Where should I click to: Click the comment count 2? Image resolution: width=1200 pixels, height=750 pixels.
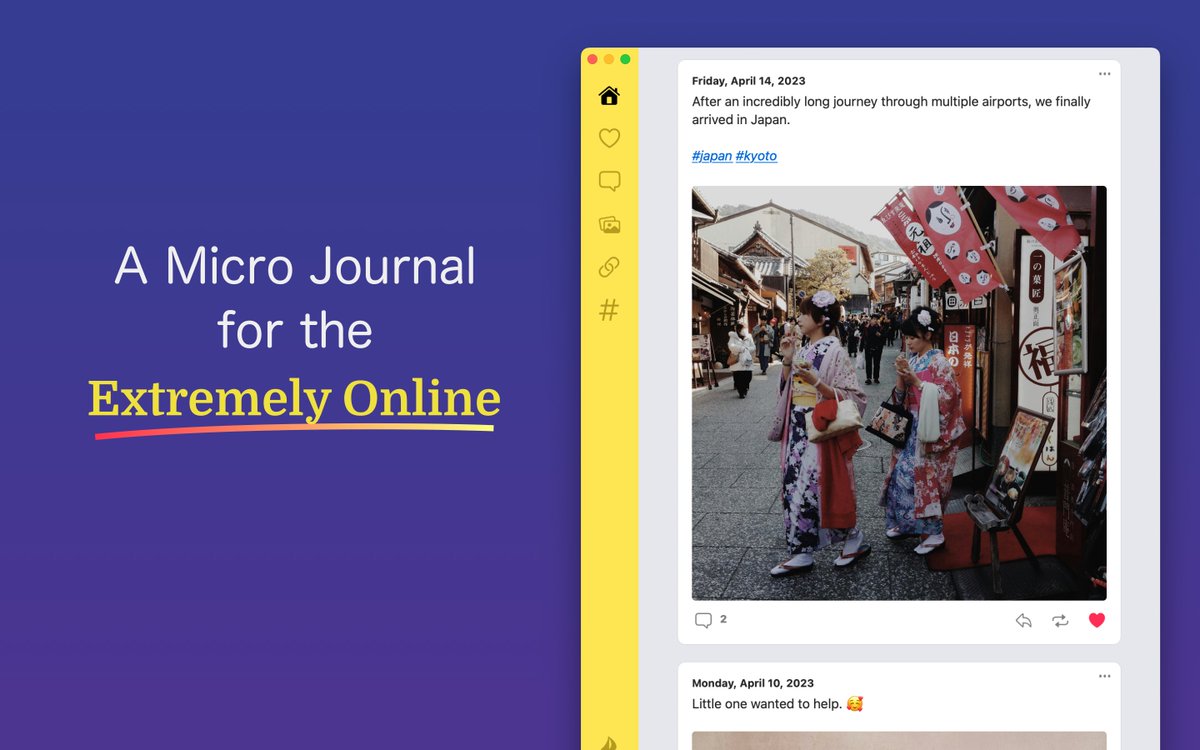click(723, 620)
